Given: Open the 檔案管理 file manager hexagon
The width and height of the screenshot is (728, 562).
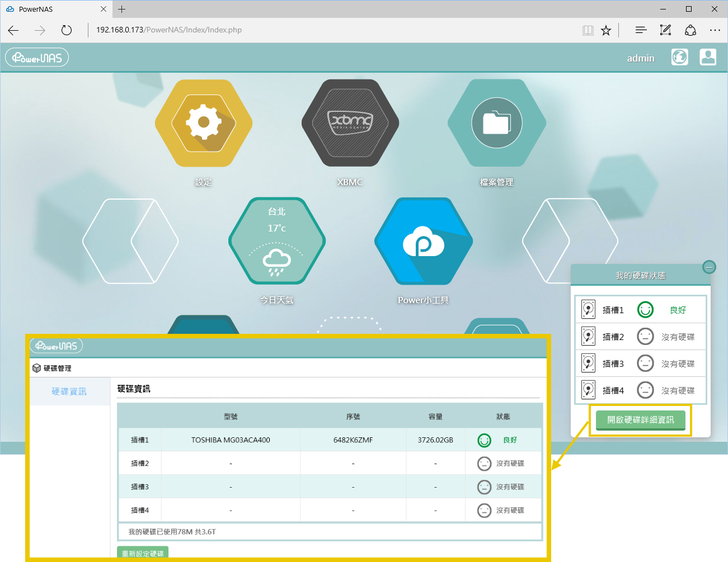Looking at the screenshot, I should (x=496, y=124).
